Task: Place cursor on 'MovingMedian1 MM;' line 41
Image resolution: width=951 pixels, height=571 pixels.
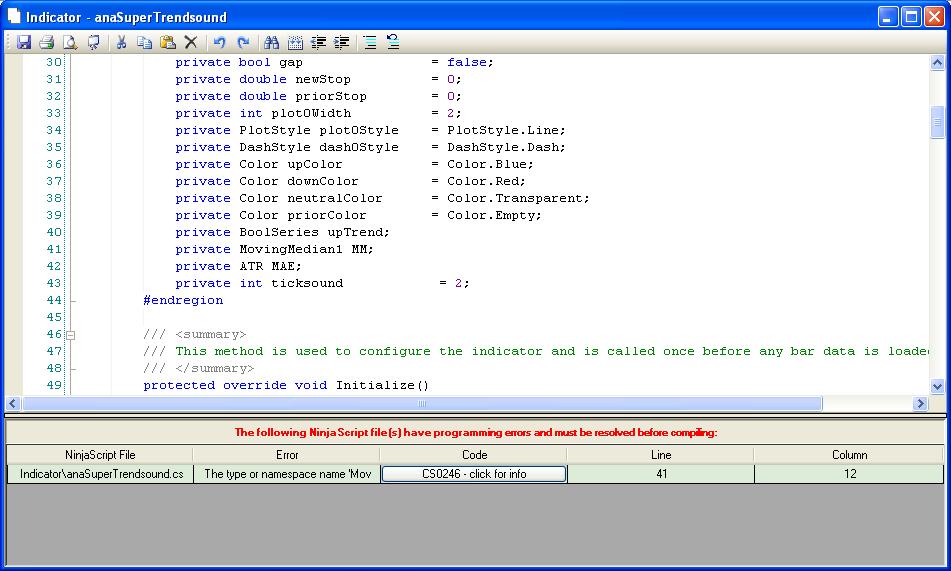Action: click(306, 249)
